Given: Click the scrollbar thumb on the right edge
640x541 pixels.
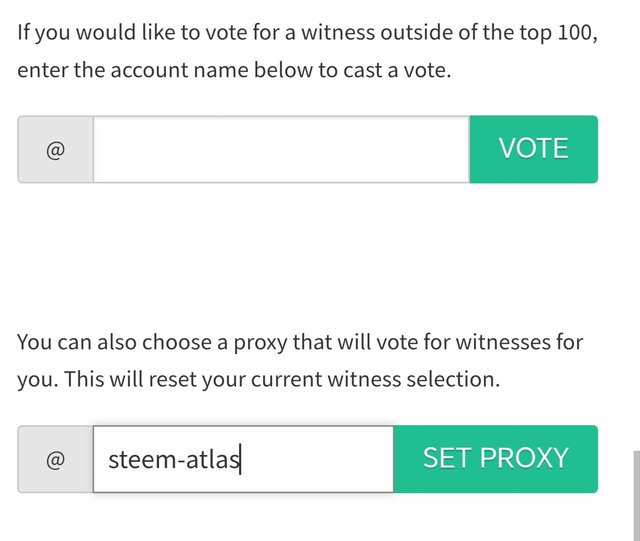Looking at the screenshot, I should coord(633,495).
